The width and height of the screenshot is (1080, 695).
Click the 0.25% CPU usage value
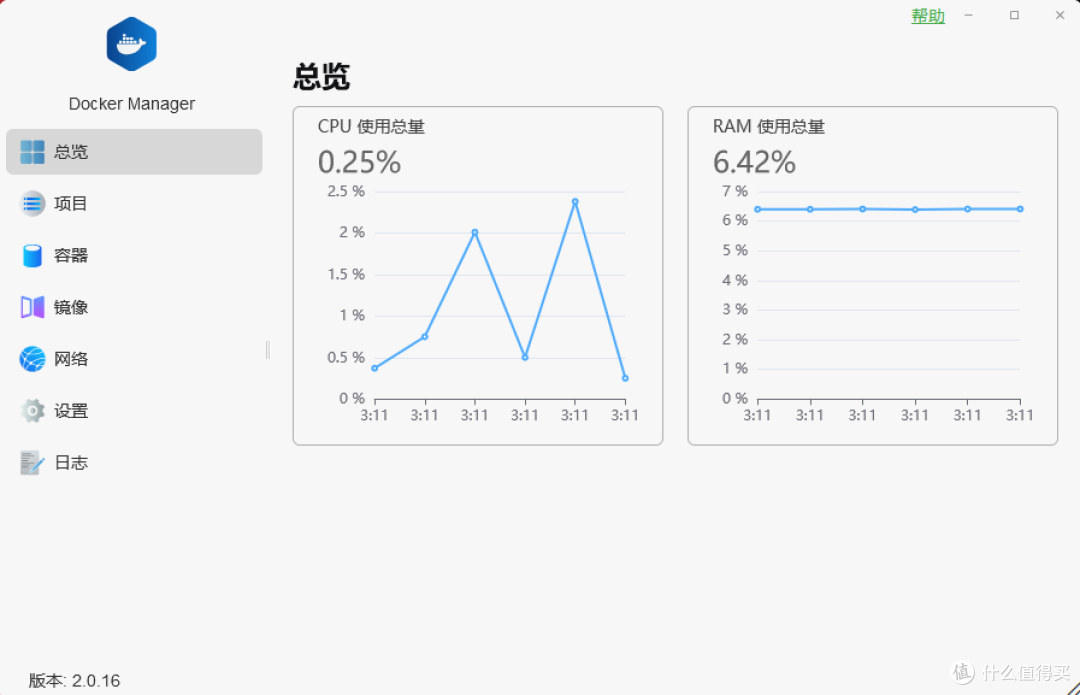(x=360, y=163)
